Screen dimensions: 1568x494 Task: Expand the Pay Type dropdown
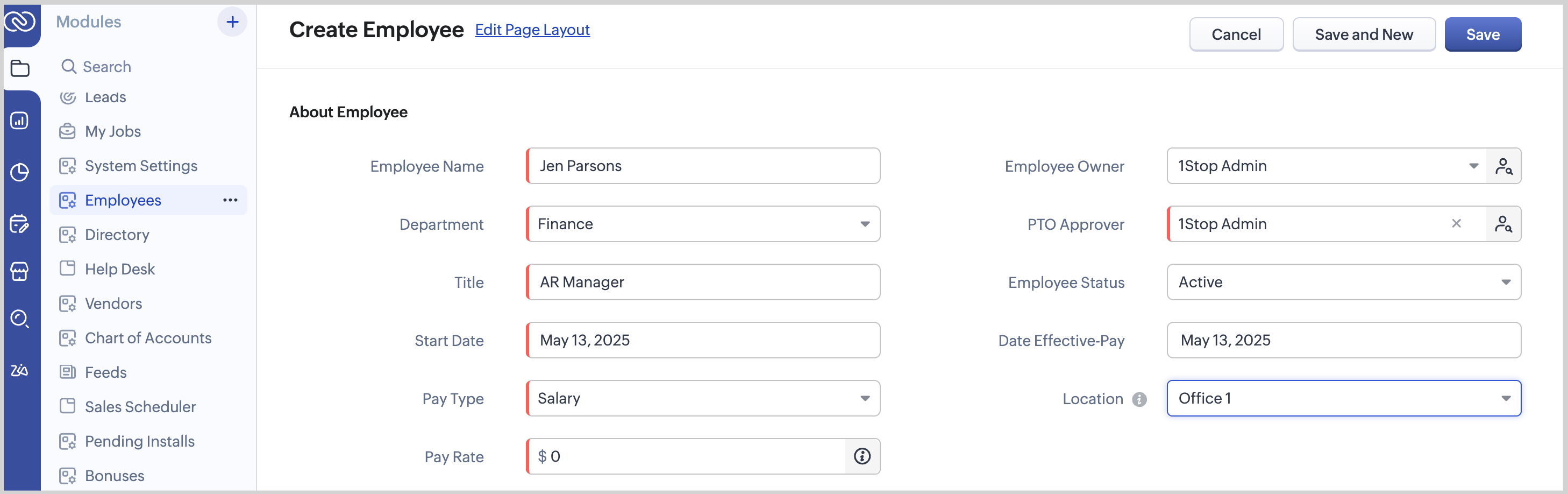pyautogui.click(x=864, y=398)
